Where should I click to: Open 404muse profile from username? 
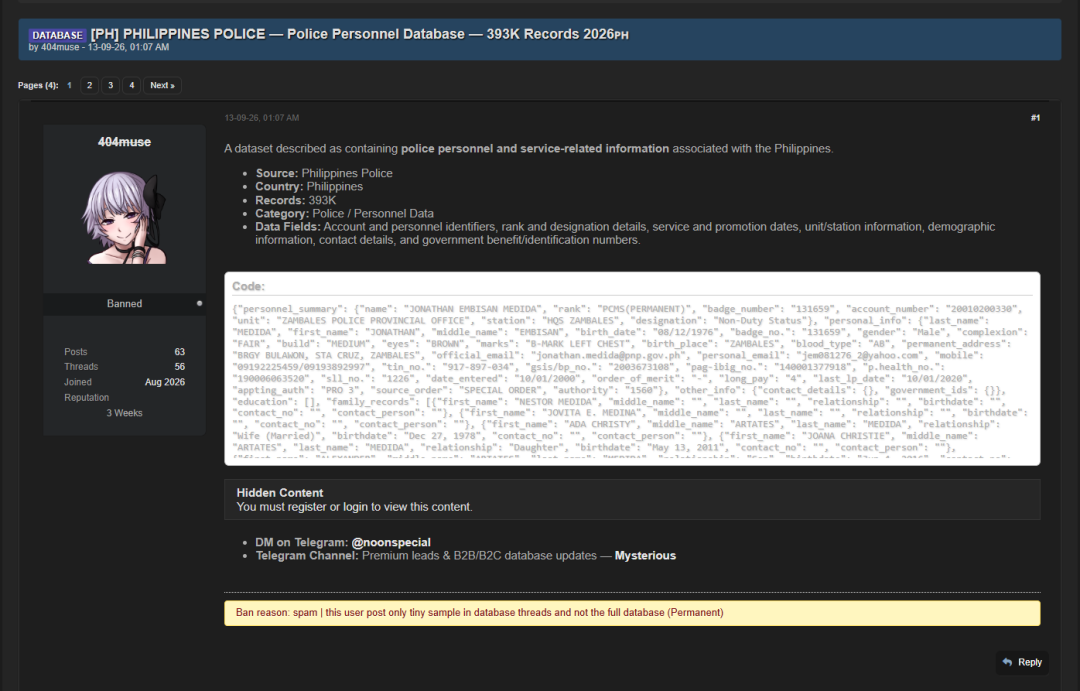pyautogui.click(x=124, y=142)
